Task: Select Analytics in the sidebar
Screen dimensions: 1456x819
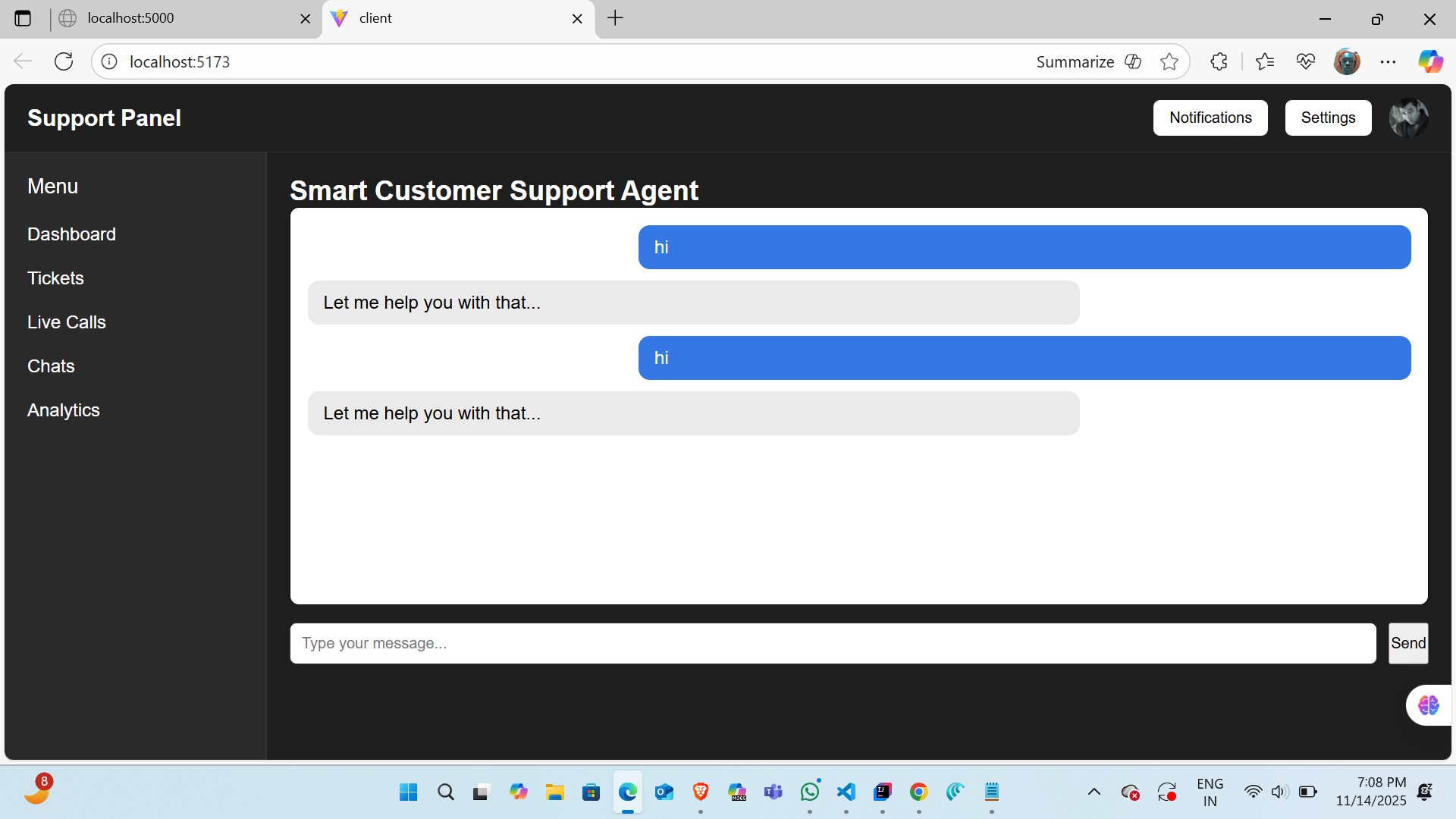Action: (x=63, y=409)
